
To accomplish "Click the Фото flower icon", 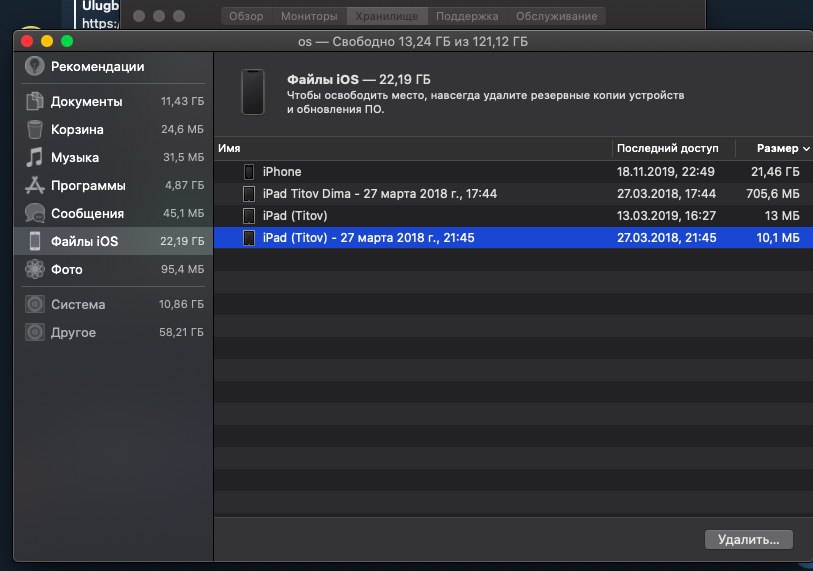I will point(35,269).
